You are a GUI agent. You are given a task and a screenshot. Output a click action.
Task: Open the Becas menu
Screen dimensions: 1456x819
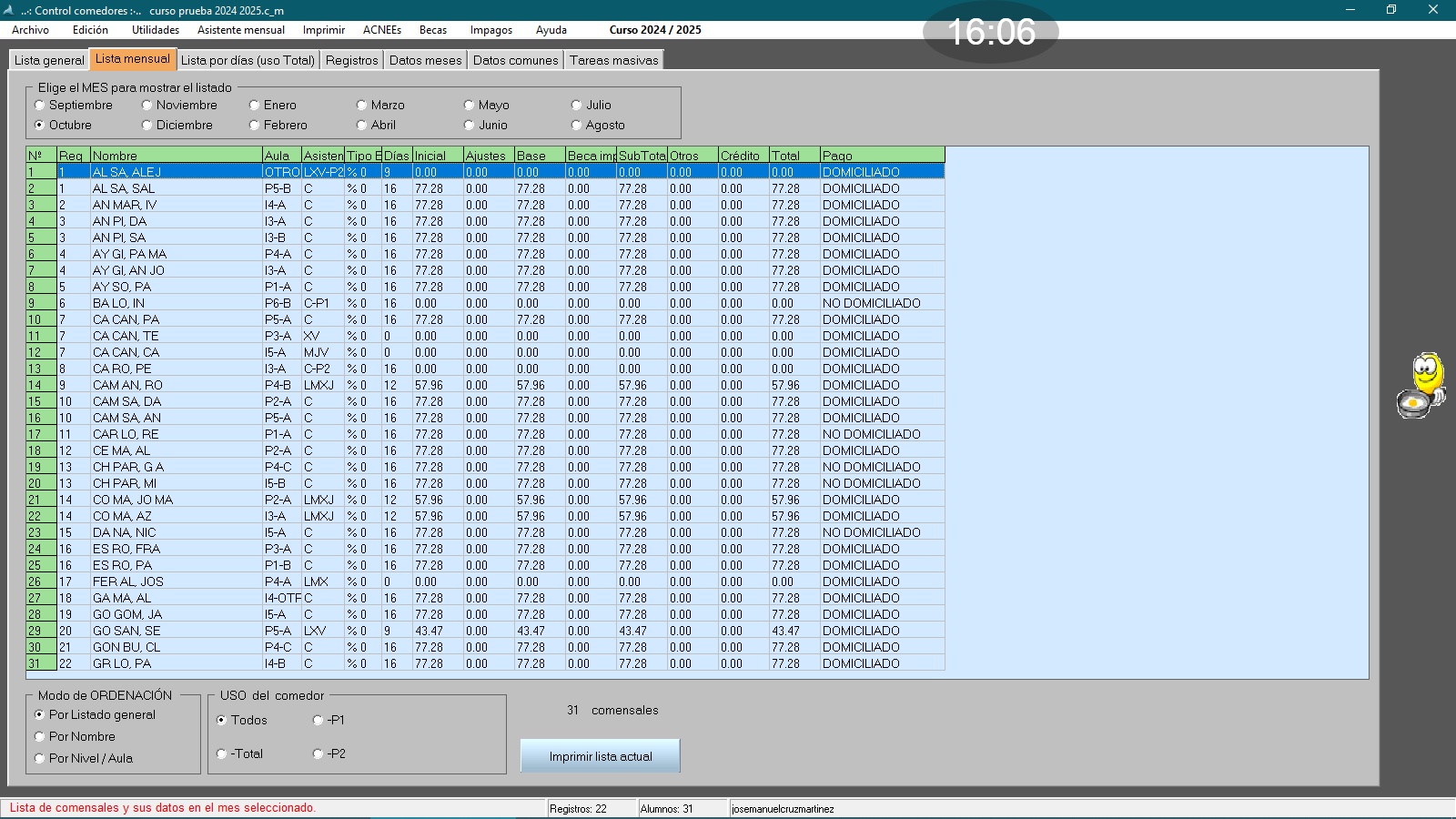click(433, 30)
